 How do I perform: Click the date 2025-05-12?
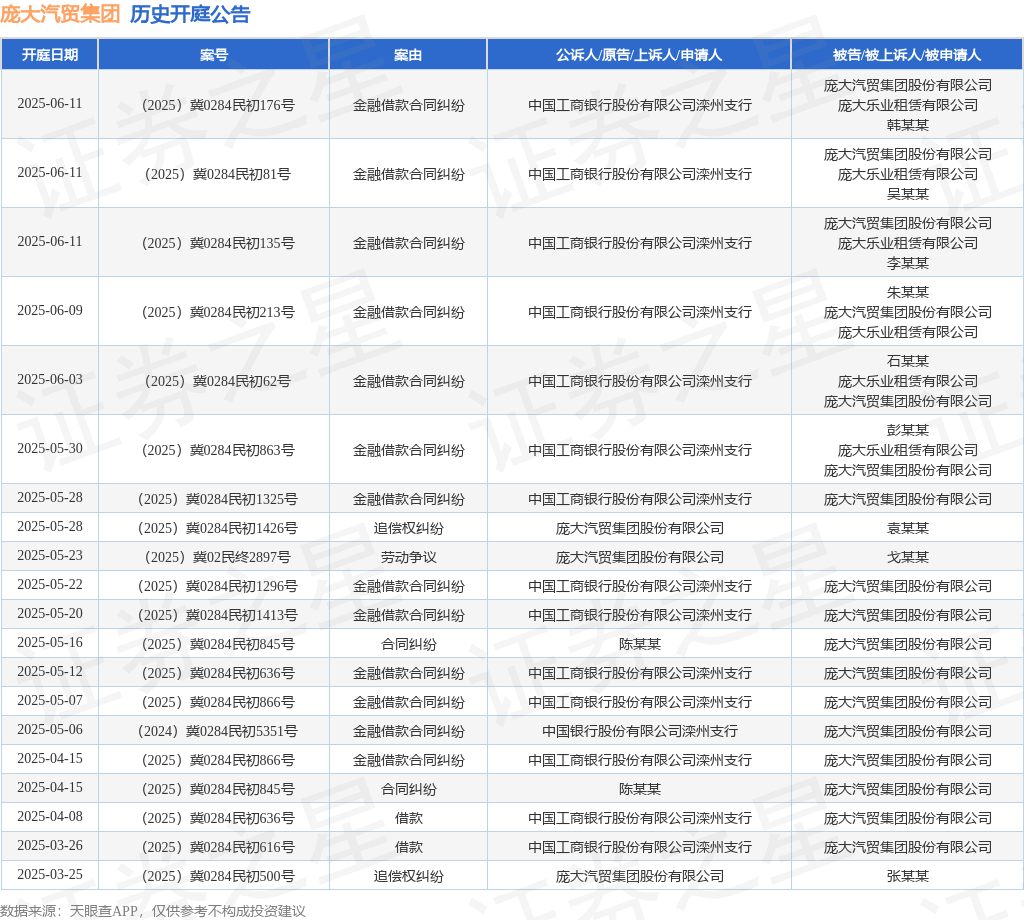click(50, 671)
